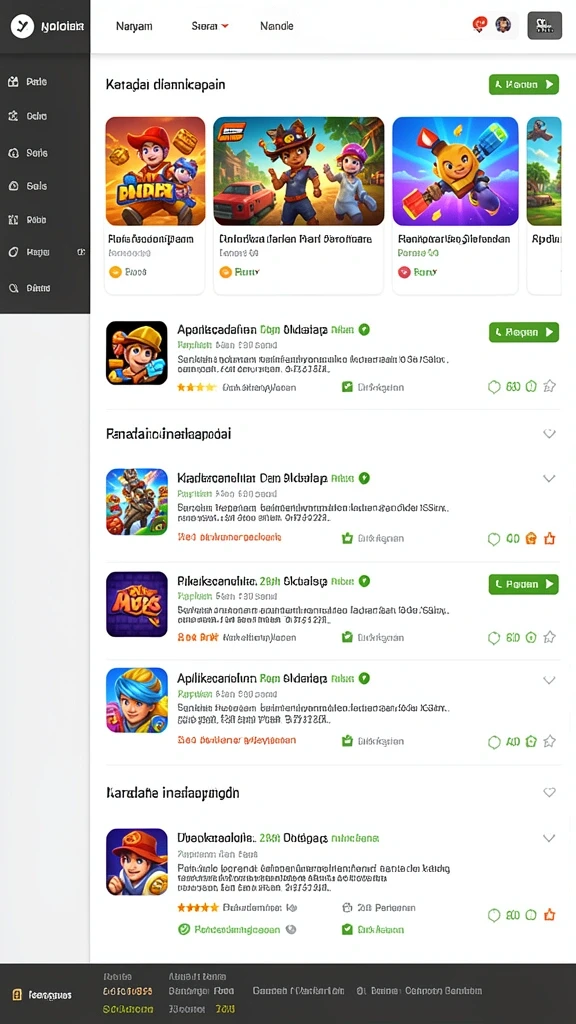
Task: Click the round white logo icon in header
Action: [x=22, y=26]
